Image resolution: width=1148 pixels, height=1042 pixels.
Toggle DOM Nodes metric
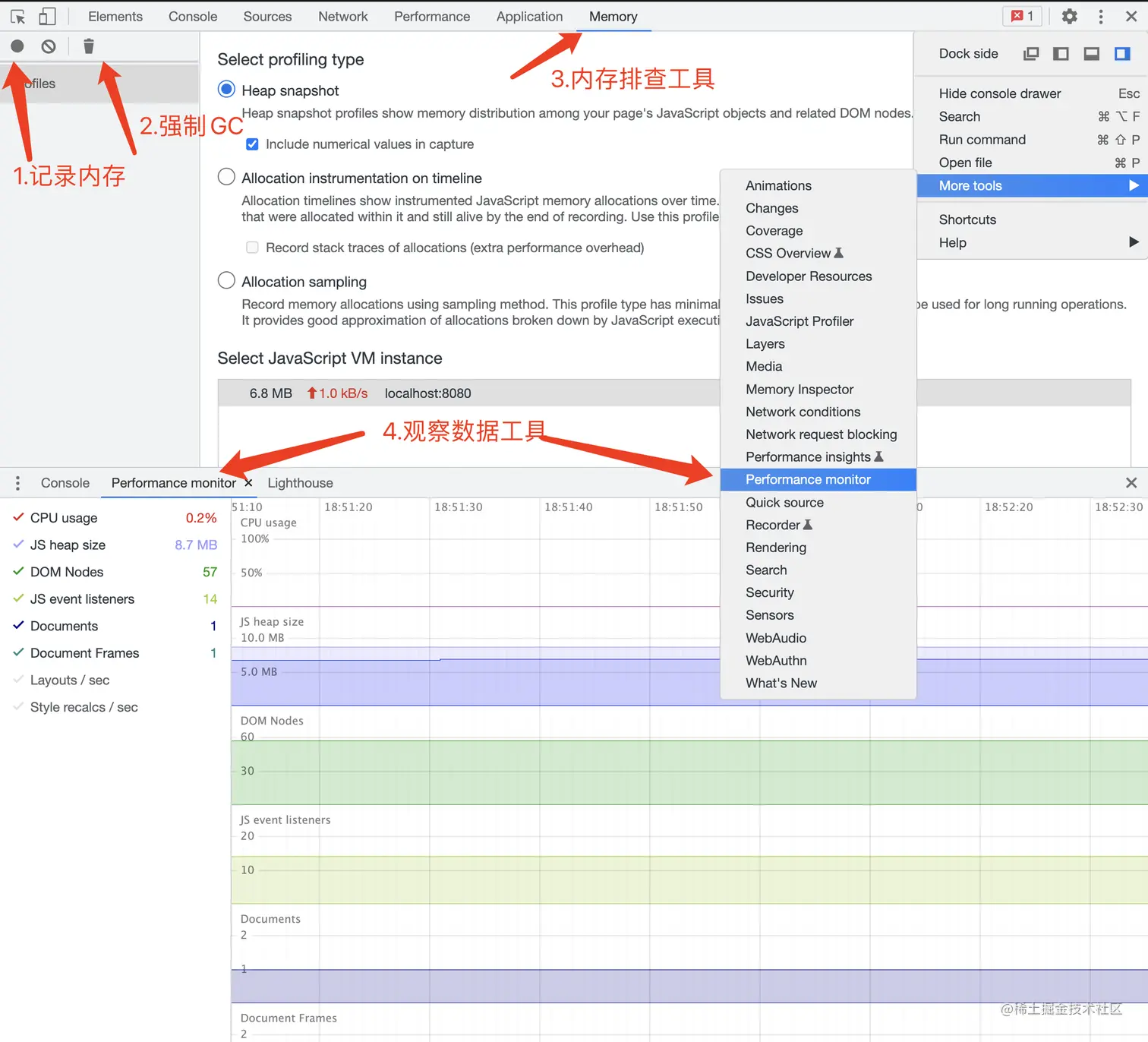click(19, 571)
